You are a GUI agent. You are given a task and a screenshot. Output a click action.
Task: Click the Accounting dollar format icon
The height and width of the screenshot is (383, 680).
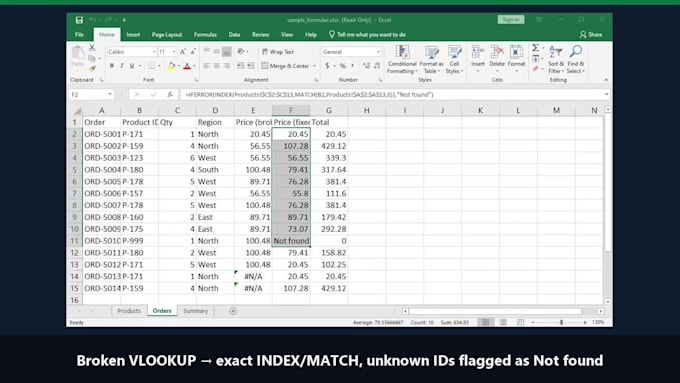(x=327, y=66)
